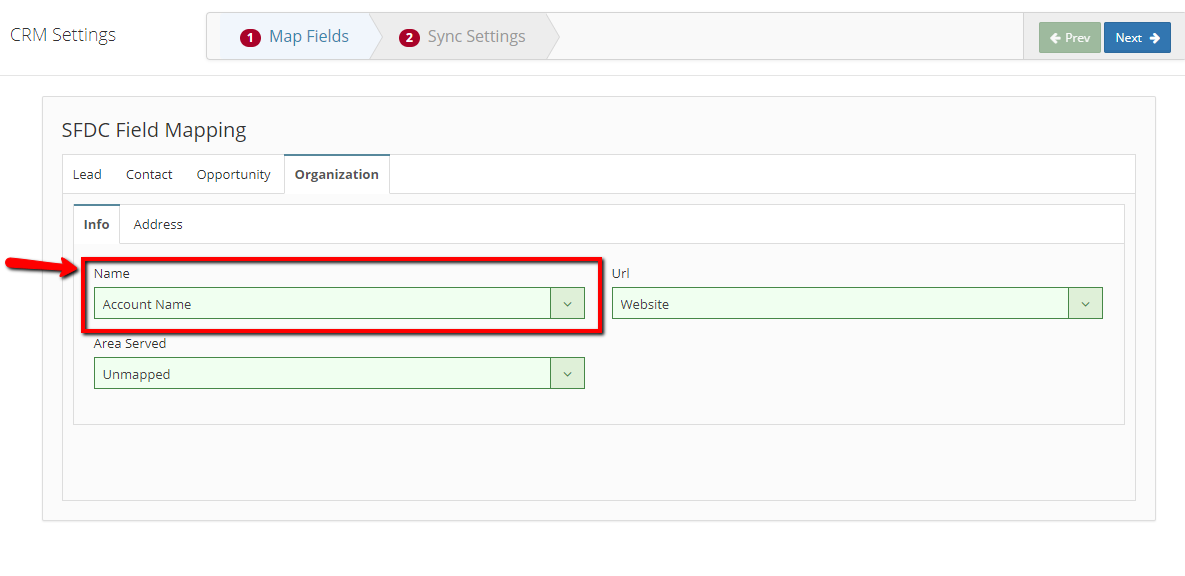Open the Name field Account Name dropdown
Screen dimensions: 1185x576
(339, 303)
